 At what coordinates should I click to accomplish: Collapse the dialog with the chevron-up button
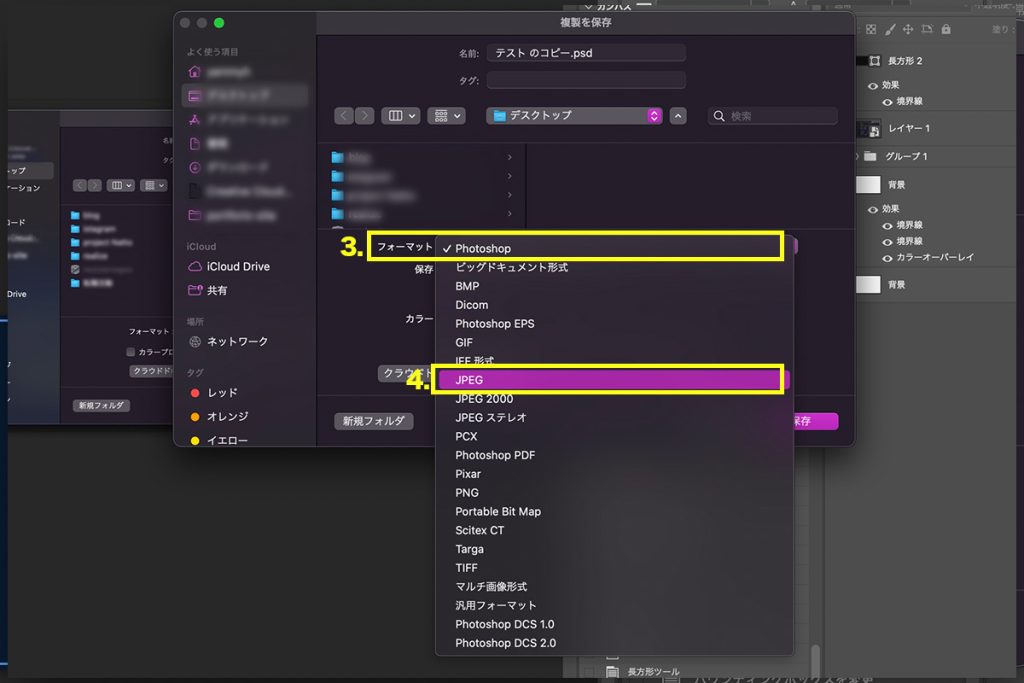point(678,116)
